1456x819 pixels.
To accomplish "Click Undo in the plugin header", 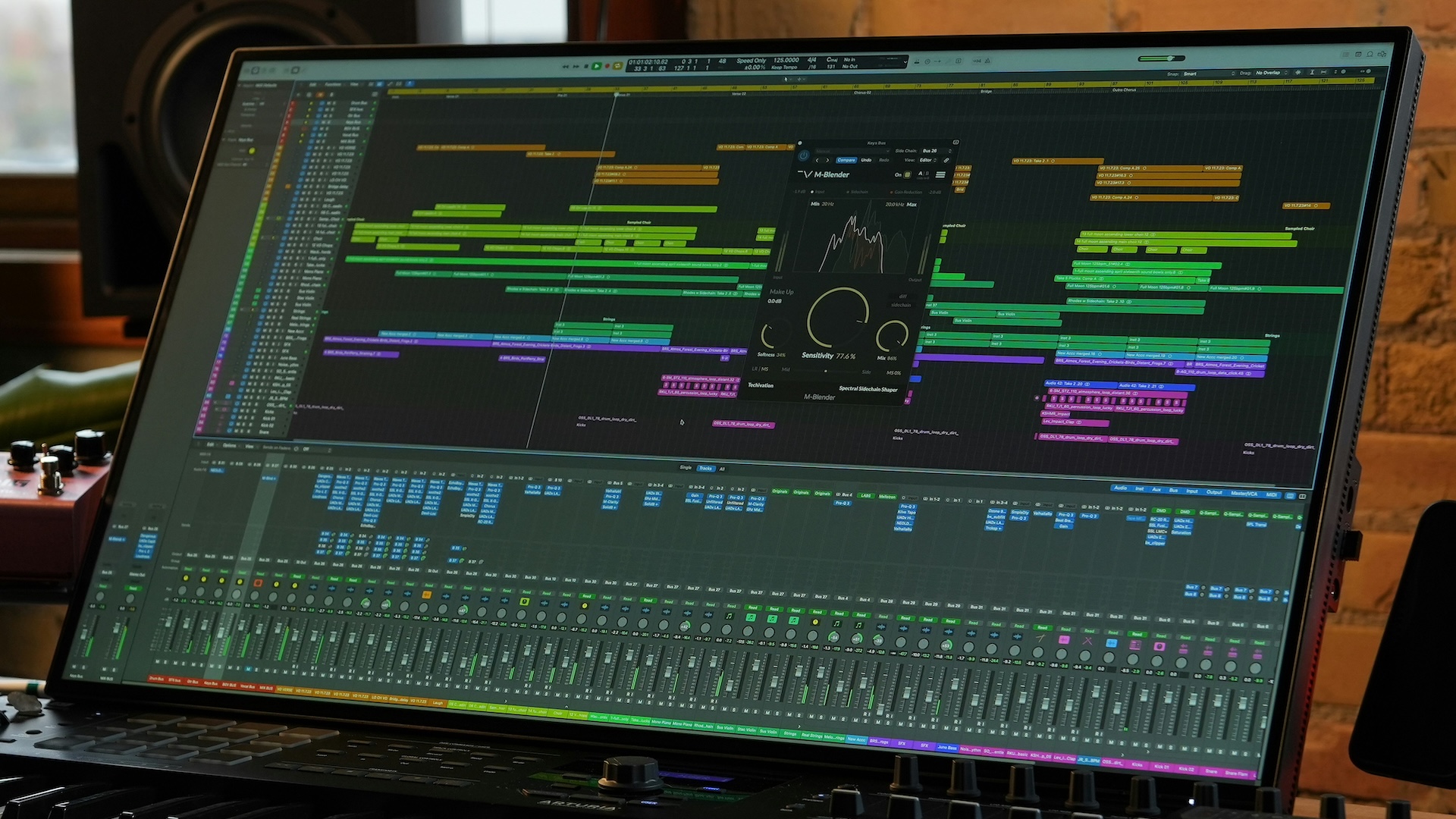I will (x=866, y=160).
